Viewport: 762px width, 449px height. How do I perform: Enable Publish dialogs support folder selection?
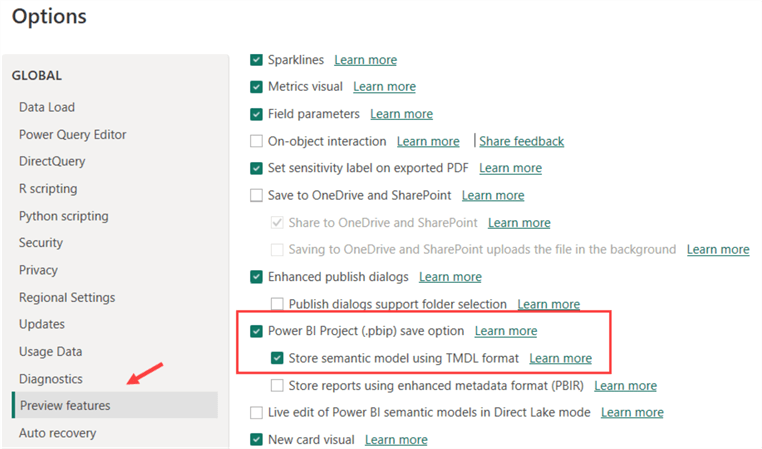point(277,304)
